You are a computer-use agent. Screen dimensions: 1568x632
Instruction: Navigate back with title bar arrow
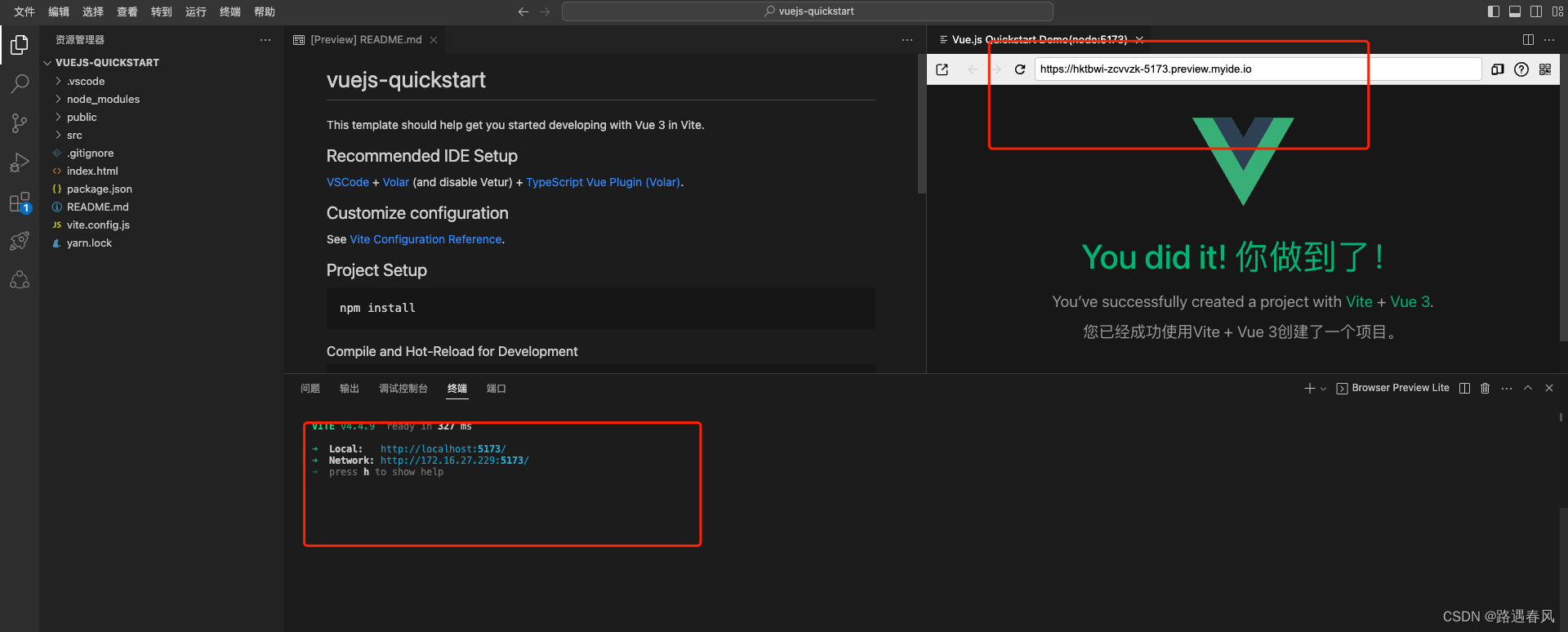point(523,11)
